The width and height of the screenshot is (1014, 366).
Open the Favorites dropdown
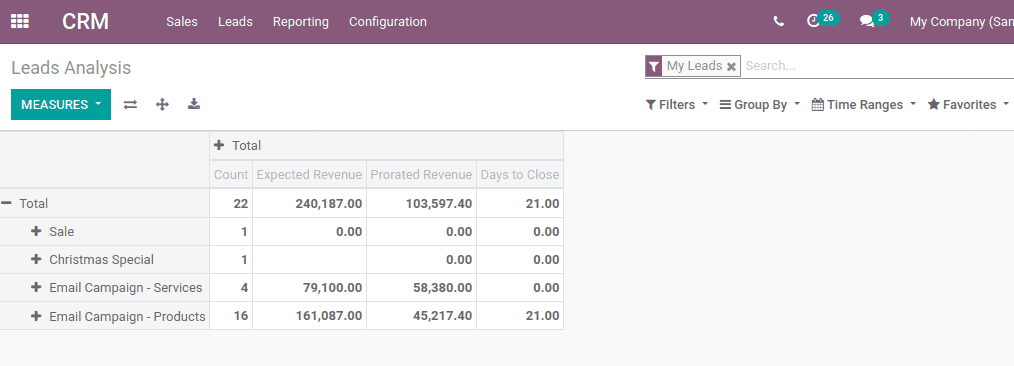pyautogui.click(x=968, y=104)
